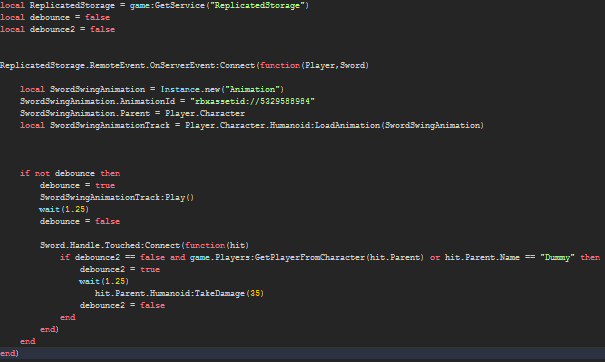This screenshot has width=605, height=362.
Task: Click "Sword.Handle.Touched:Connect" line
Action: (x=144, y=245)
